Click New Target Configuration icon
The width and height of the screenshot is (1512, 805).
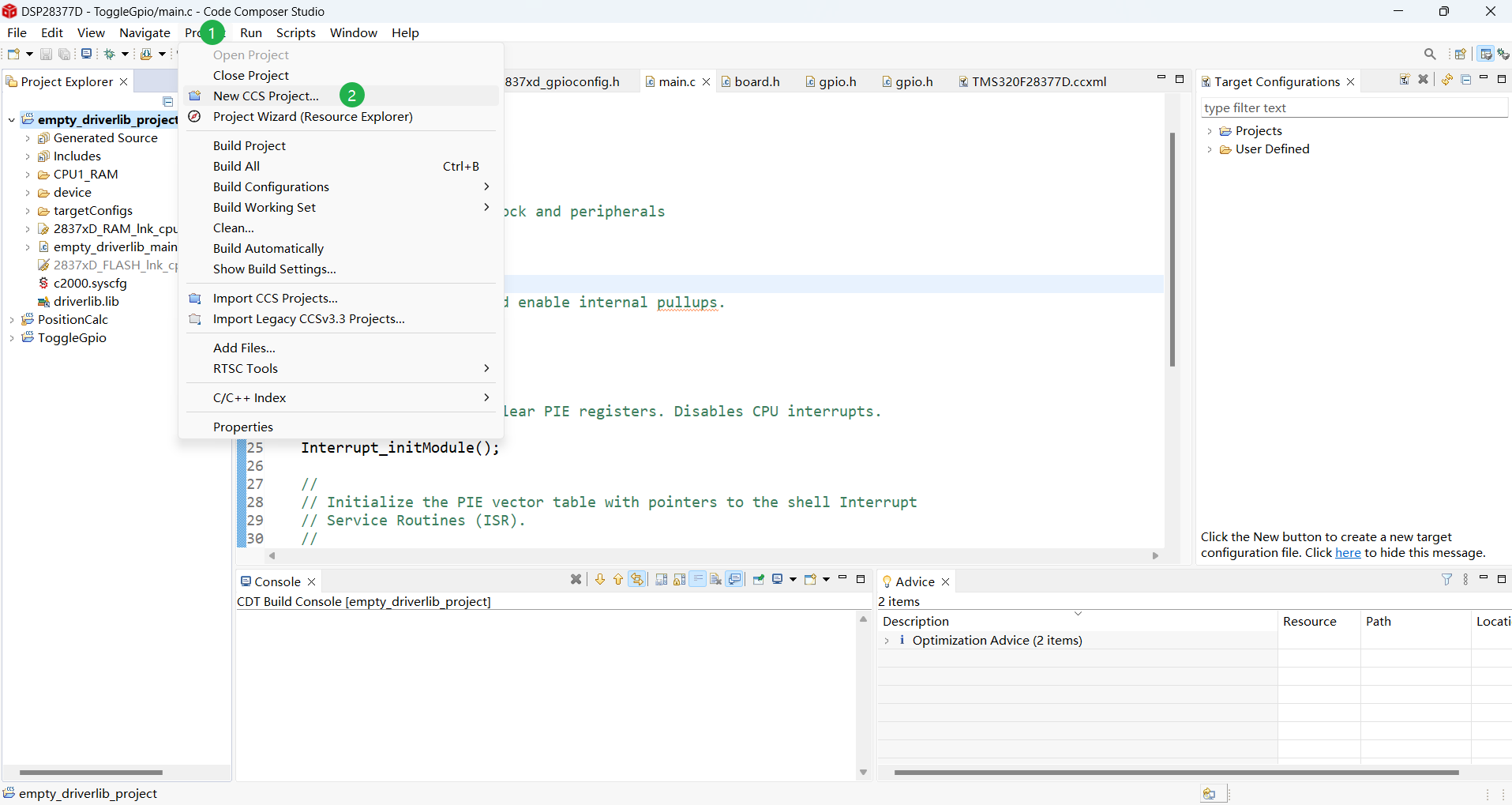[1405, 80]
